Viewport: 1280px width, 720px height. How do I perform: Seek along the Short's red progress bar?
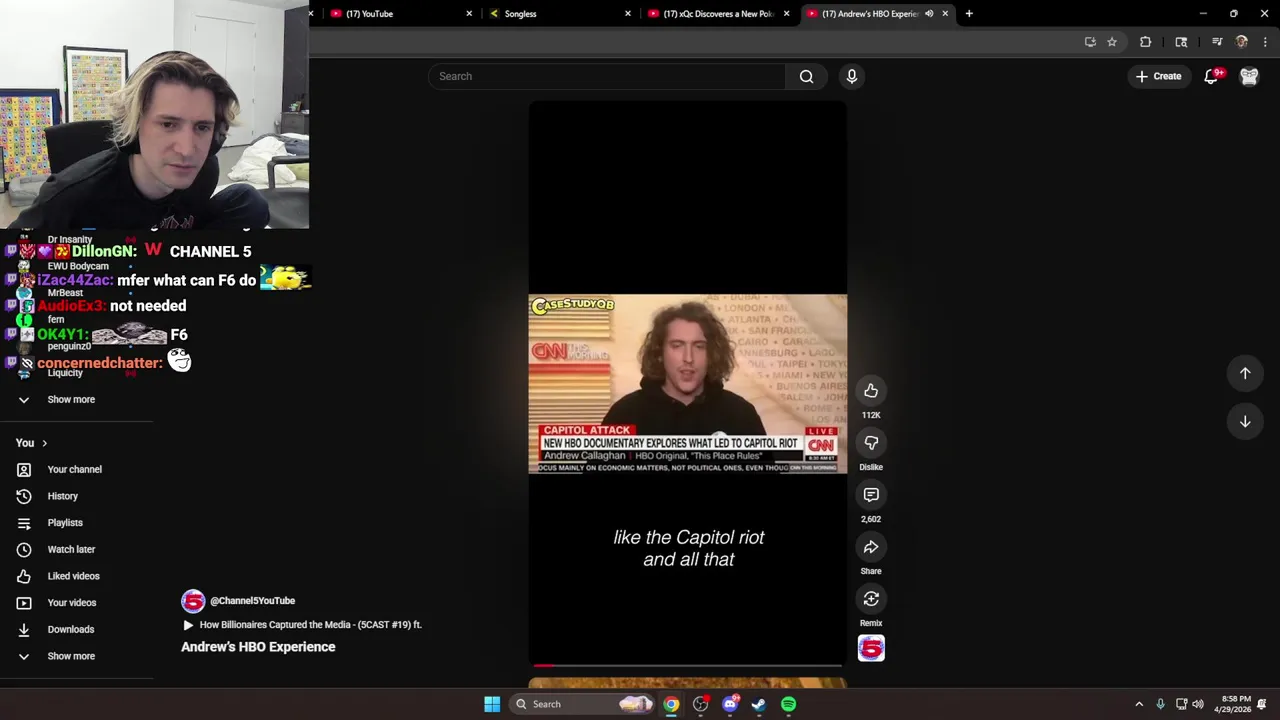pyautogui.click(x=687, y=665)
